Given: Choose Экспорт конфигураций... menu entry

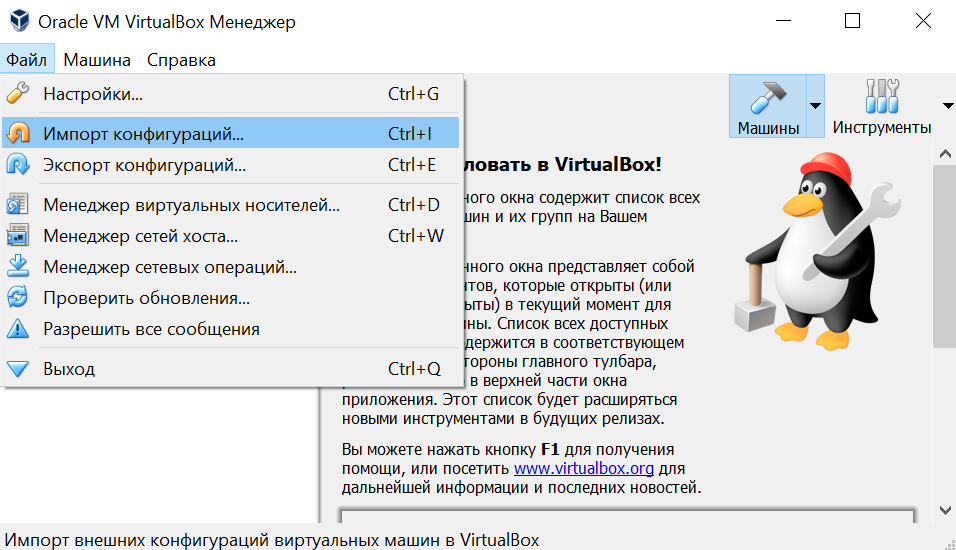Looking at the screenshot, I should point(230,165).
